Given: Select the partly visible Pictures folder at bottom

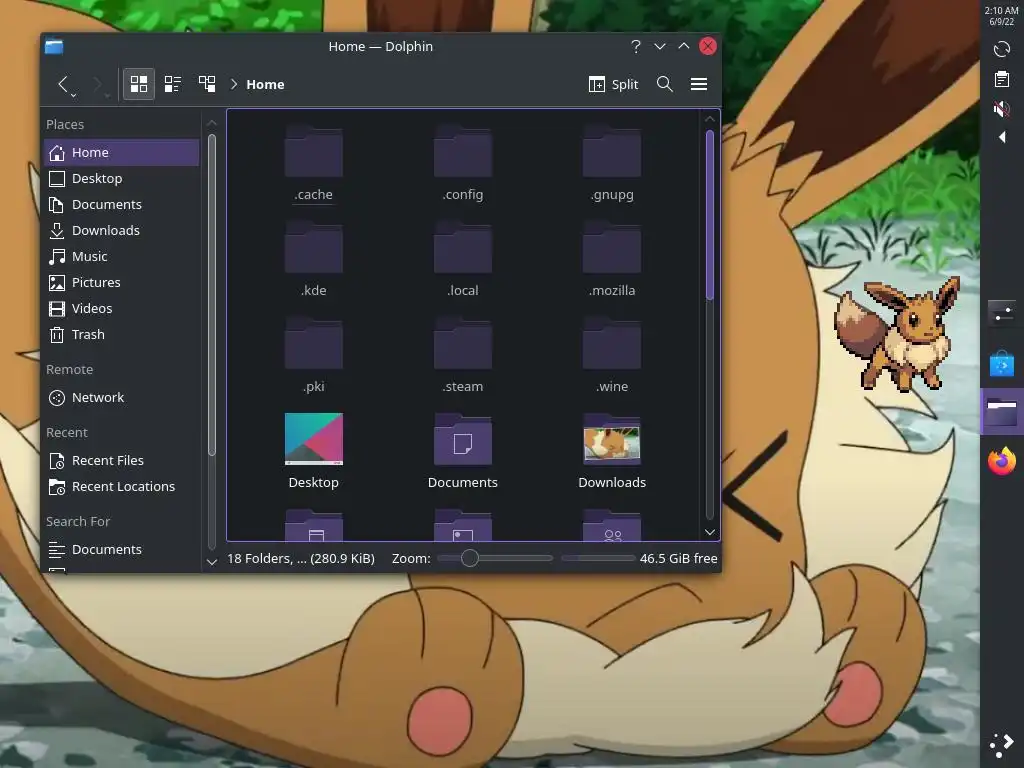Looking at the screenshot, I should tap(462, 526).
